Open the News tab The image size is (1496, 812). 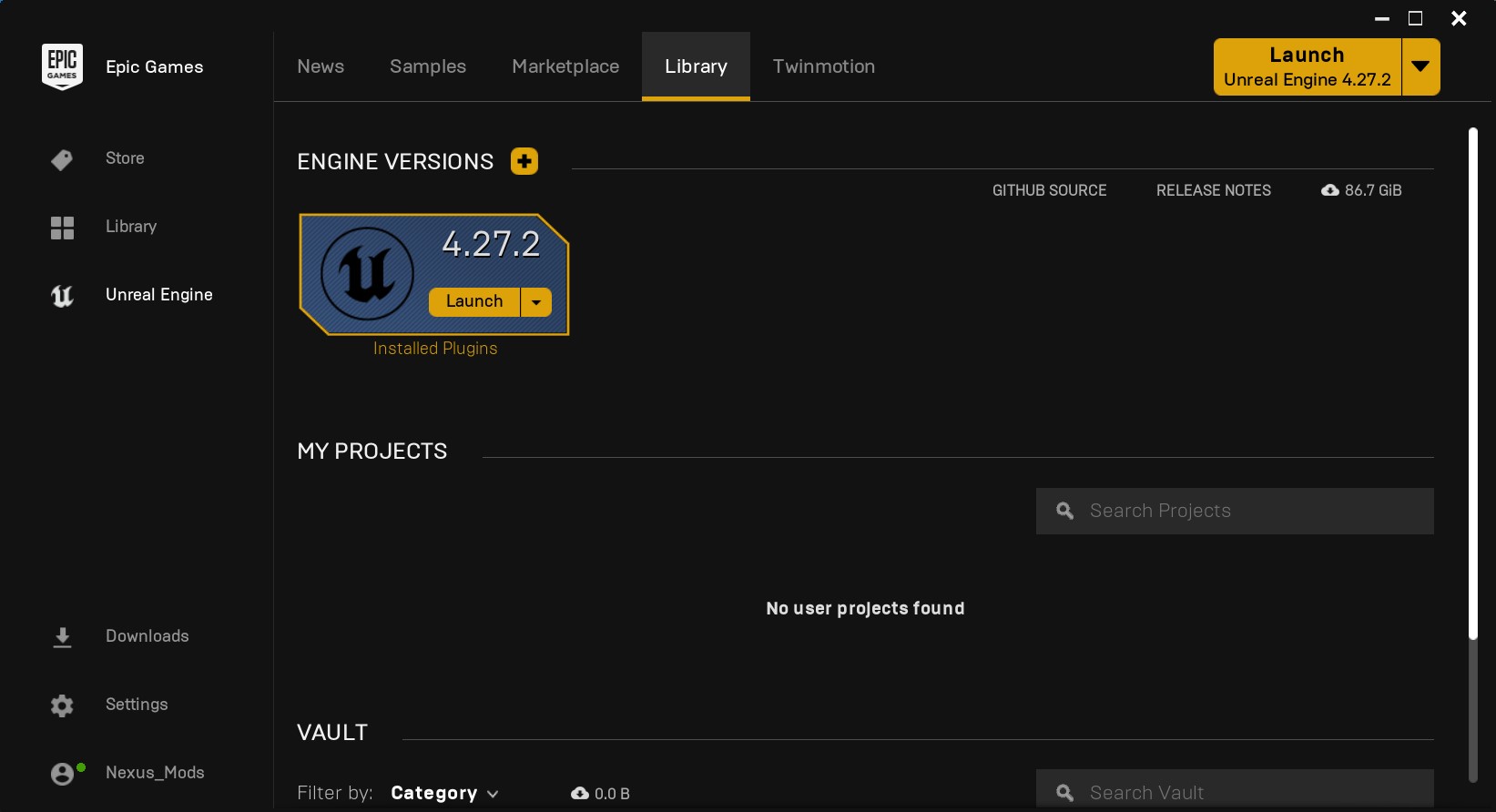(321, 66)
